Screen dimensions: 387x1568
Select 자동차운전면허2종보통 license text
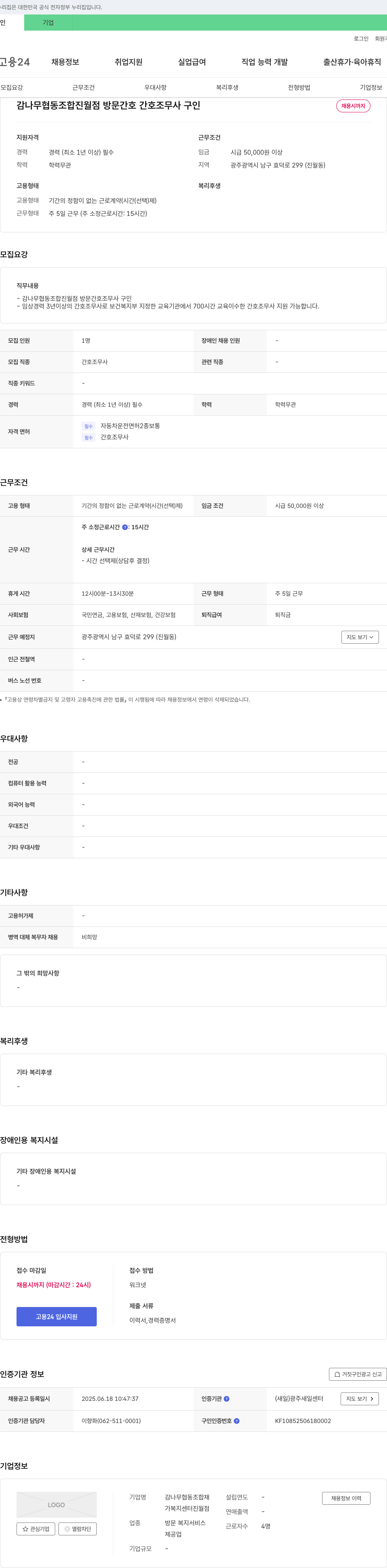[x=131, y=426]
